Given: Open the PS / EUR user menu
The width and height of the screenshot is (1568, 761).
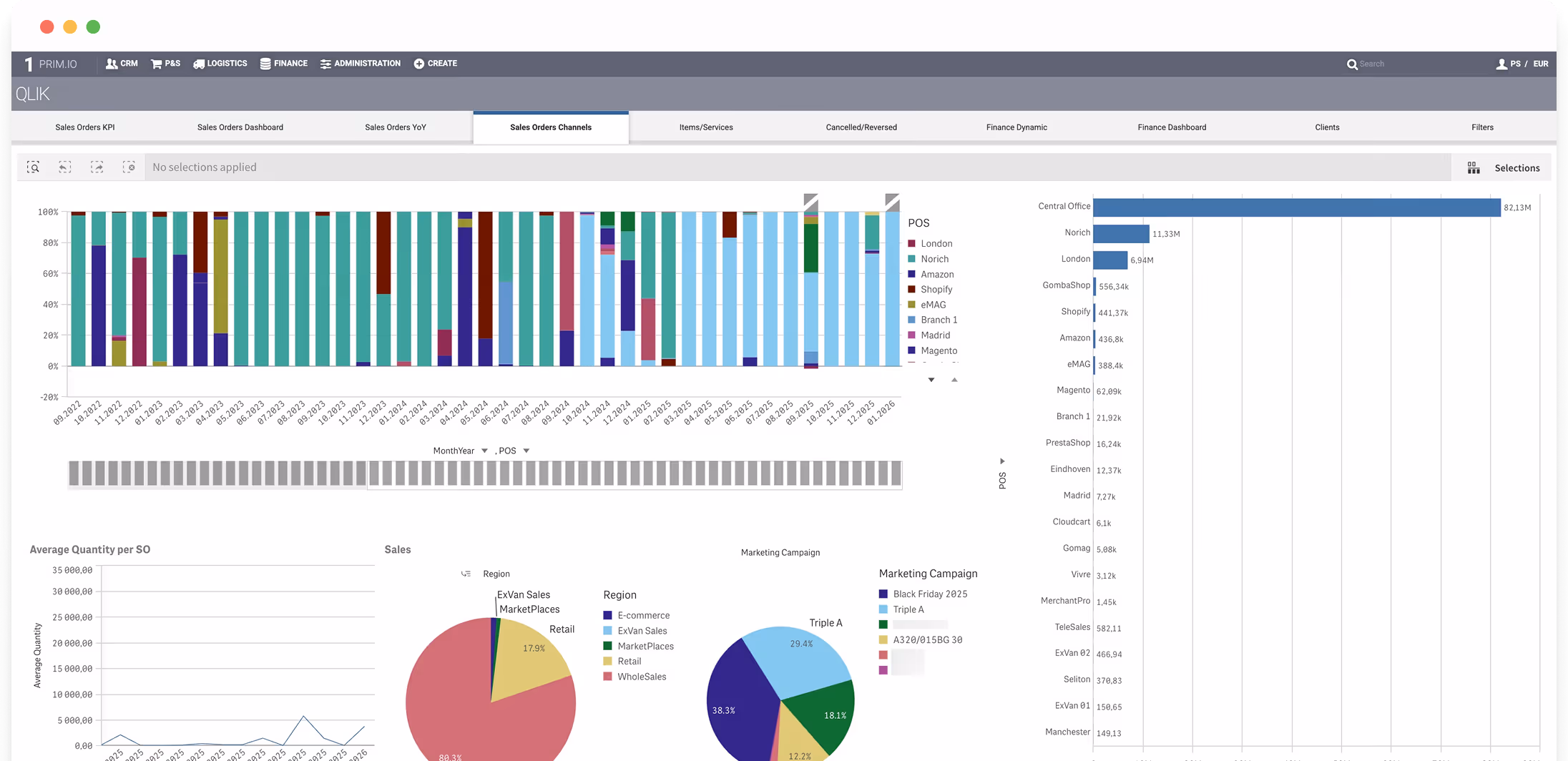Looking at the screenshot, I should [x=1522, y=64].
